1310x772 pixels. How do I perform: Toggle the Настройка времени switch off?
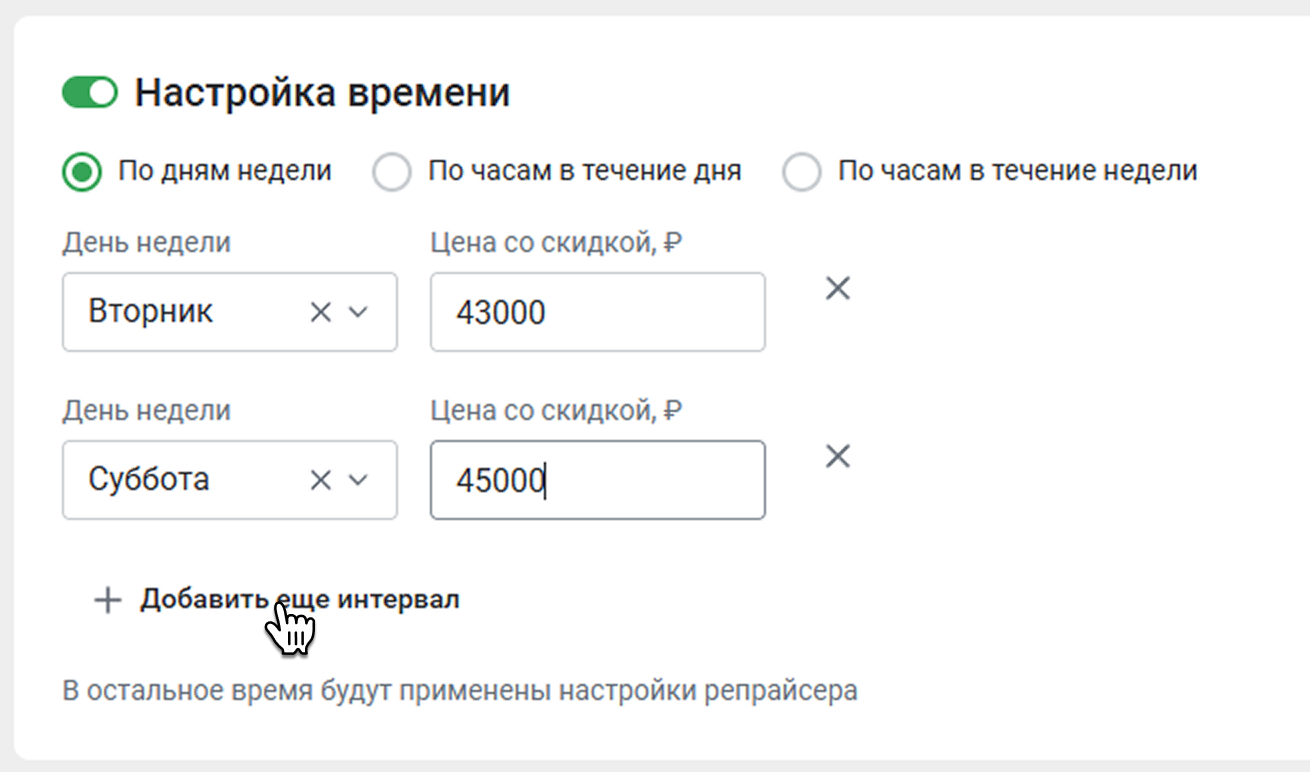click(90, 93)
